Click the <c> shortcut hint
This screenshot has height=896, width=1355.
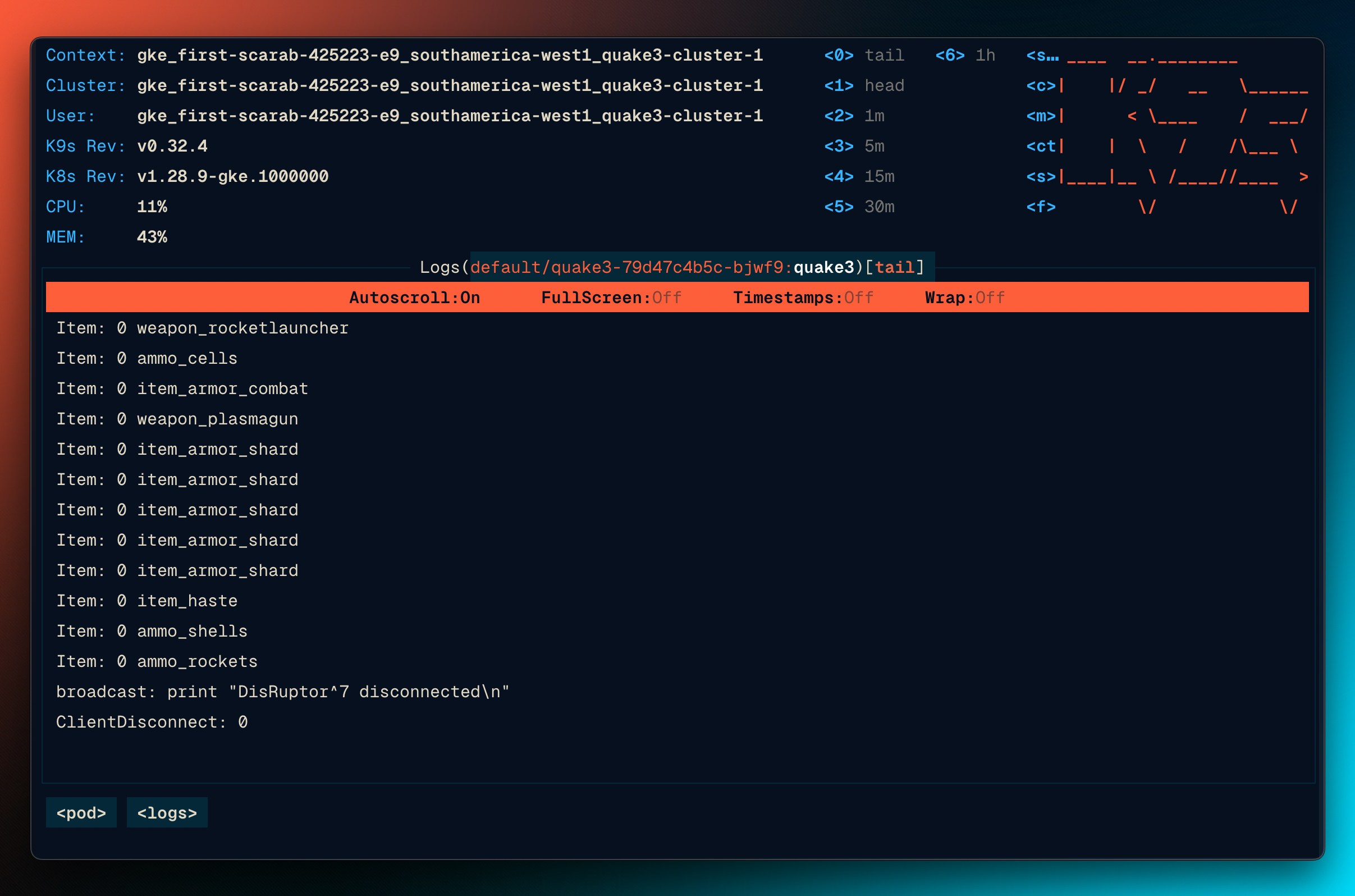pos(1041,86)
